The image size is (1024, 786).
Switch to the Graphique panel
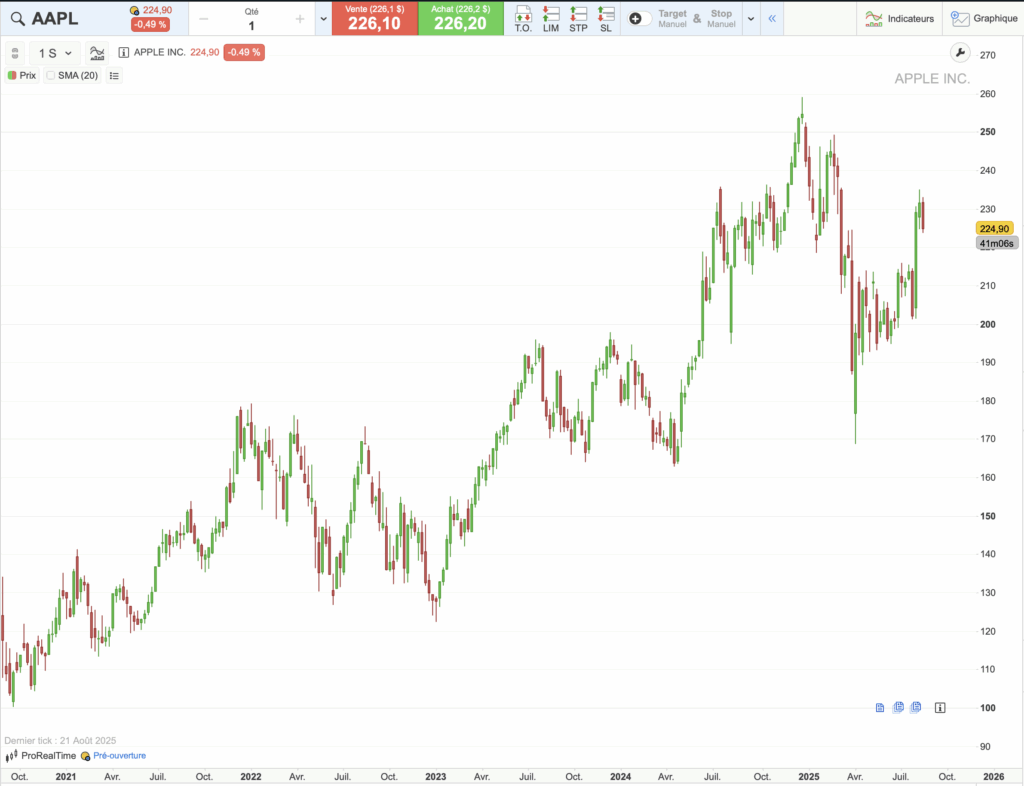(984, 18)
